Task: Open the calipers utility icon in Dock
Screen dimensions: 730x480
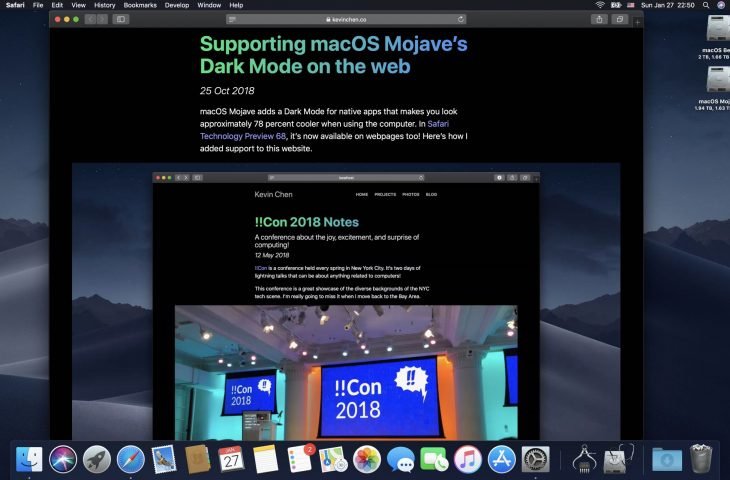Action: point(584,460)
